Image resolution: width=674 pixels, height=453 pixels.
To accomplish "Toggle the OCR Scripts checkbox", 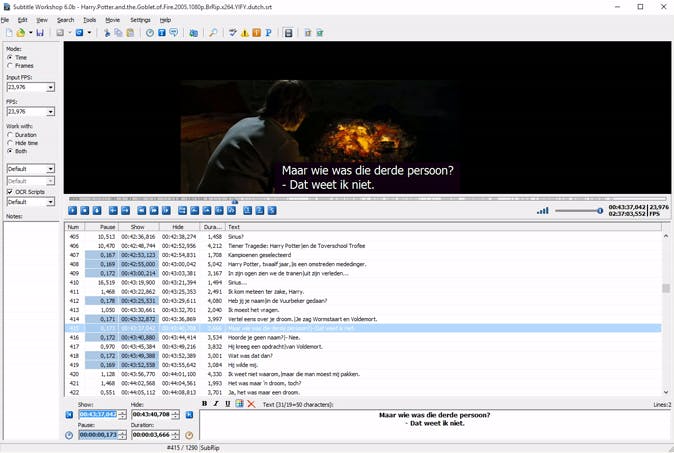I will pyautogui.click(x=10, y=191).
